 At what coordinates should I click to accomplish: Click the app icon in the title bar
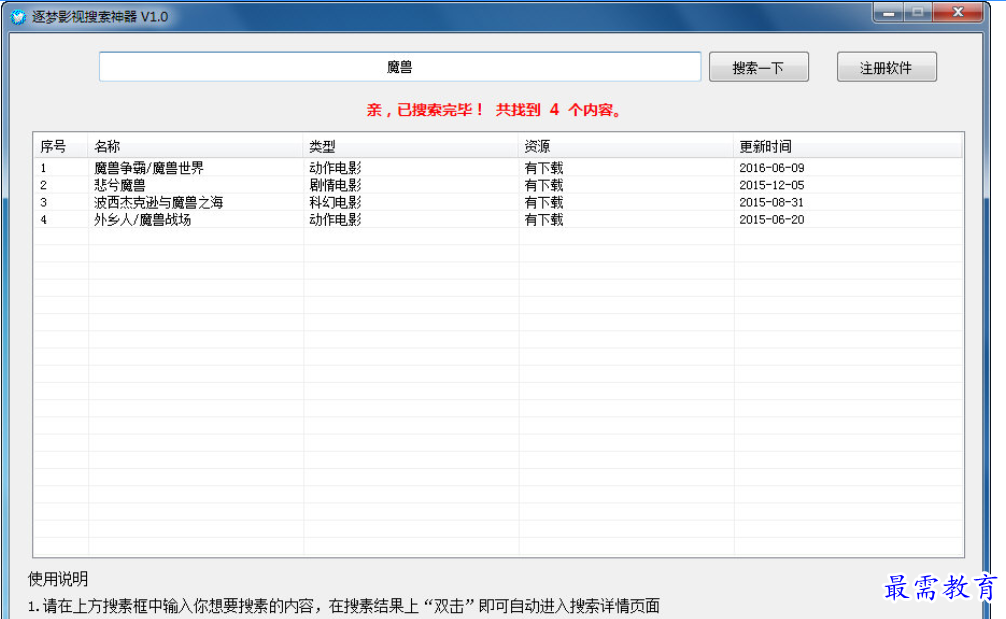point(18,16)
